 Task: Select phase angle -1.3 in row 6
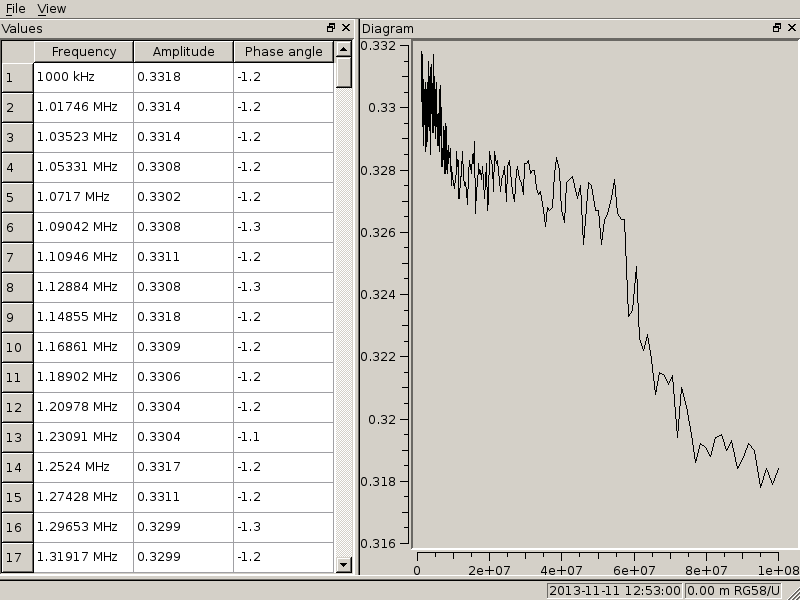click(283, 228)
